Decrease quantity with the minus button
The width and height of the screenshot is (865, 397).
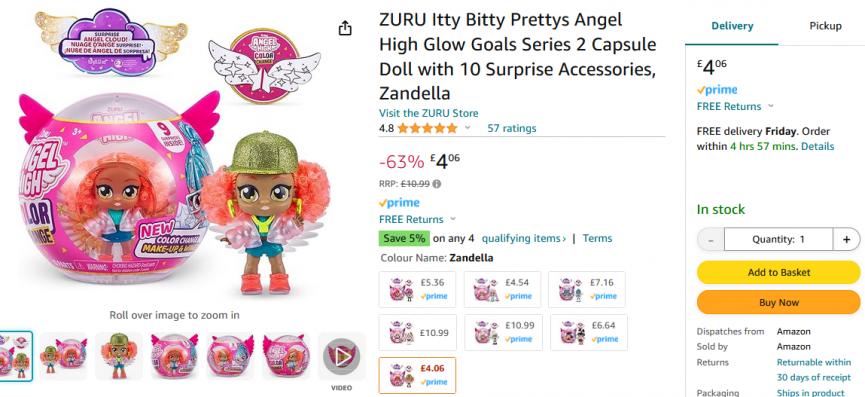coord(711,239)
